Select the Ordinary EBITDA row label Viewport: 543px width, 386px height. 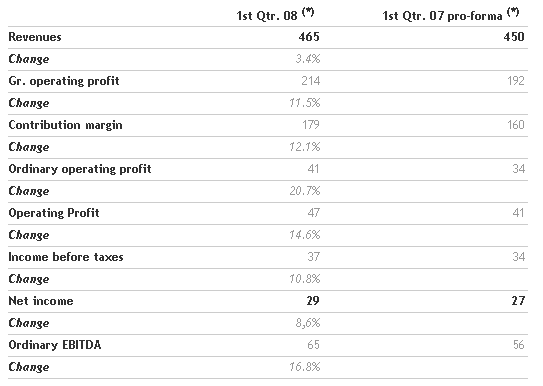tap(55, 345)
